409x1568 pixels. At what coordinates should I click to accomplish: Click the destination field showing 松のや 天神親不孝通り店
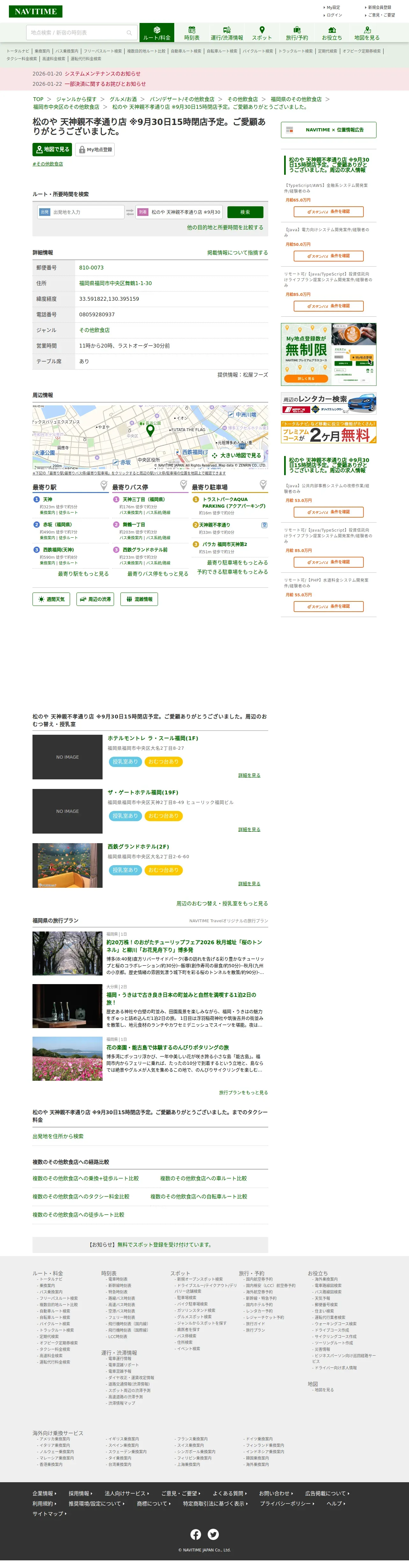click(x=179, y=212)
